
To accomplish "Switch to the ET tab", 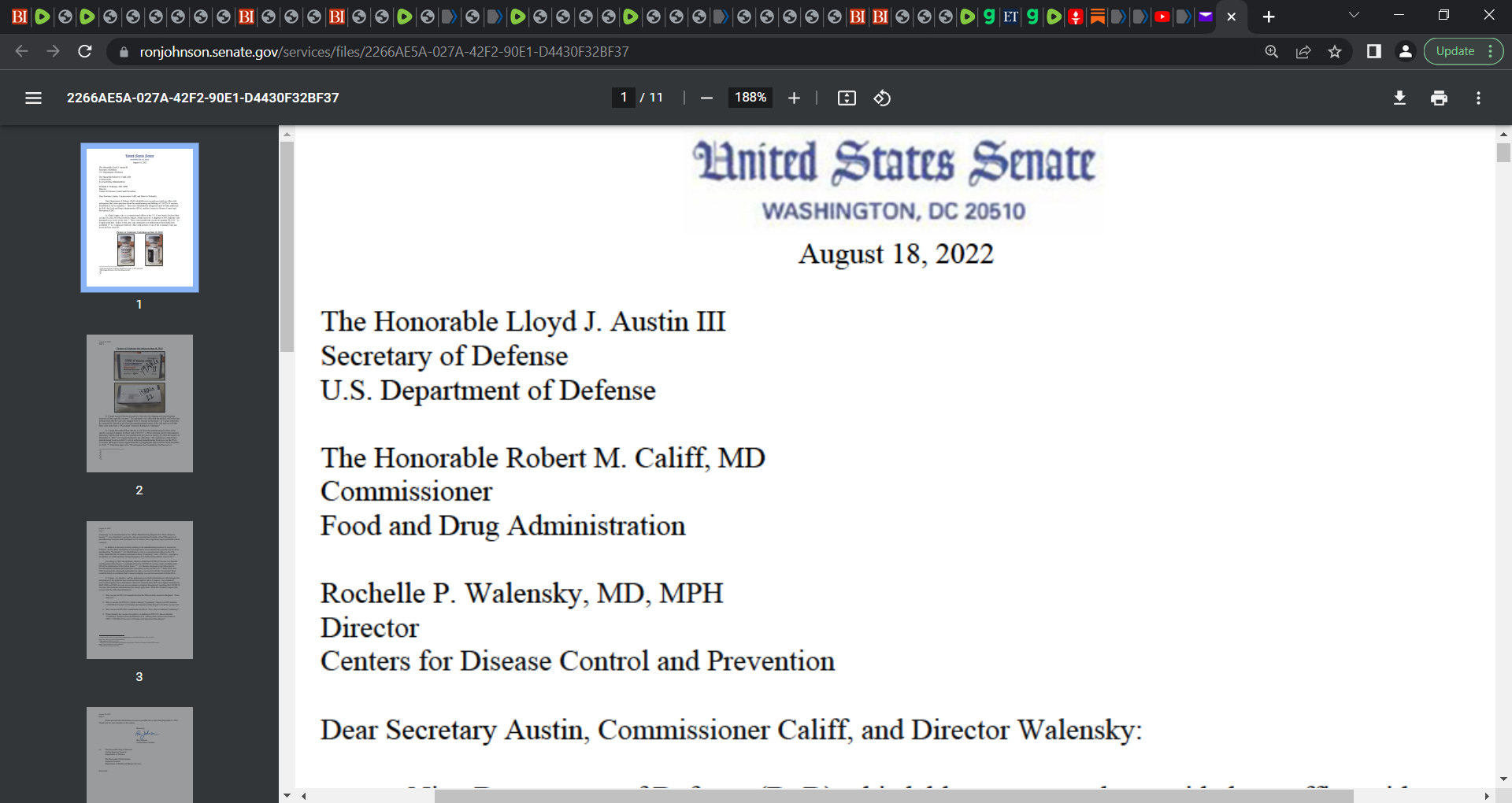I will point(1010,17).
